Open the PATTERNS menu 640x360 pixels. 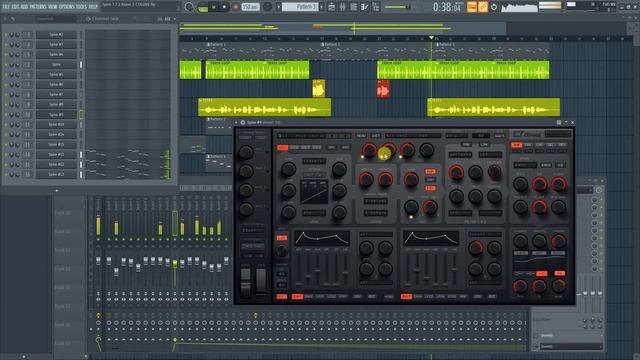tap(38, 7)
